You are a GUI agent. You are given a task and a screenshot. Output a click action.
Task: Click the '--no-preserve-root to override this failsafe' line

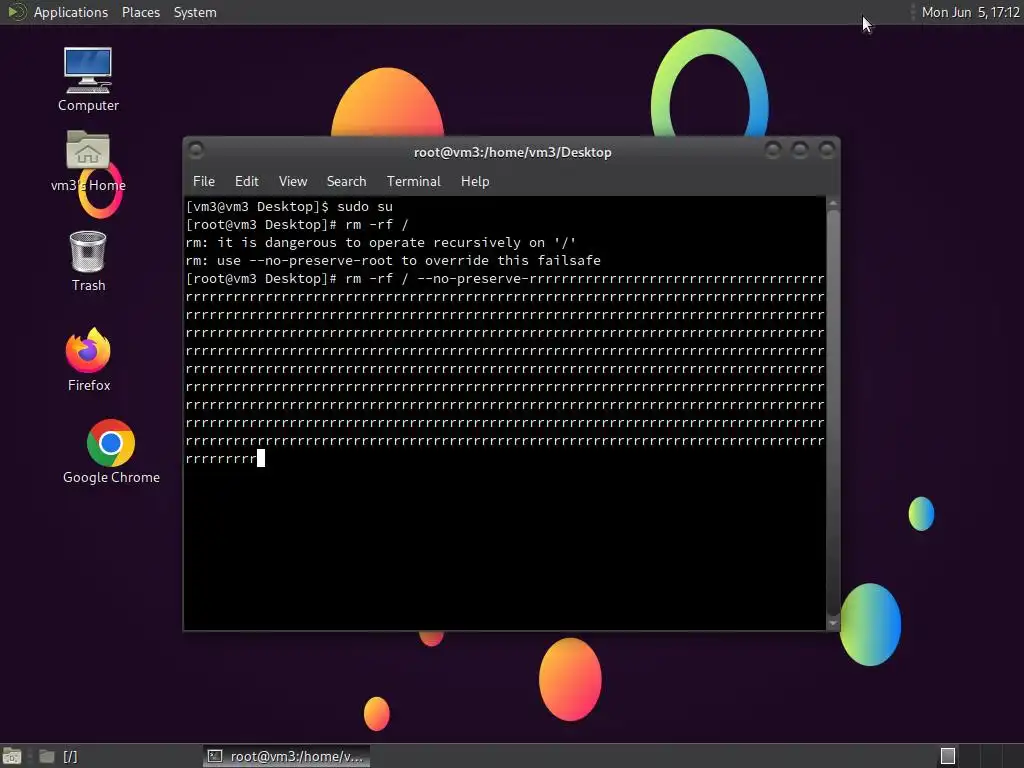click(x=393, y=261)
